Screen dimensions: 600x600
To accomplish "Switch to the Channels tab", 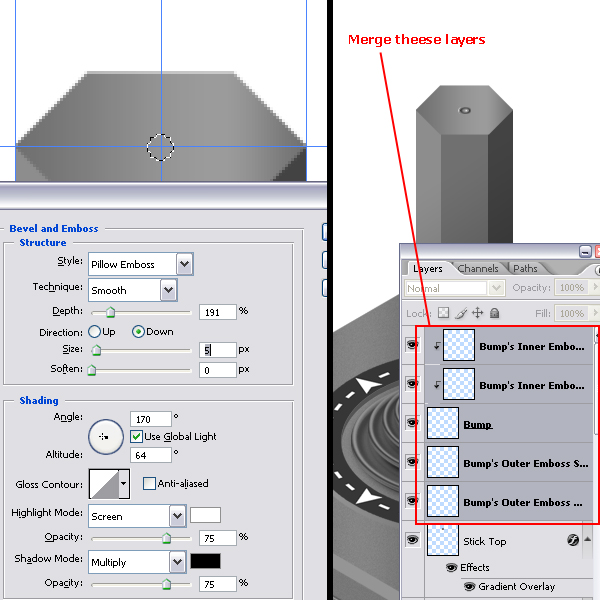I will 478,268.
